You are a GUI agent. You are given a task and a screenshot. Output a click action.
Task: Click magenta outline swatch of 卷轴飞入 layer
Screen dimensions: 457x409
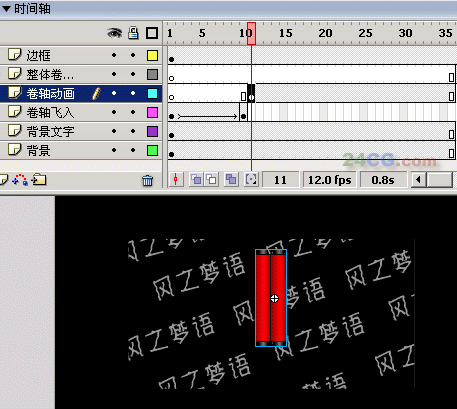pyautogui.click(x=152, y=112)
